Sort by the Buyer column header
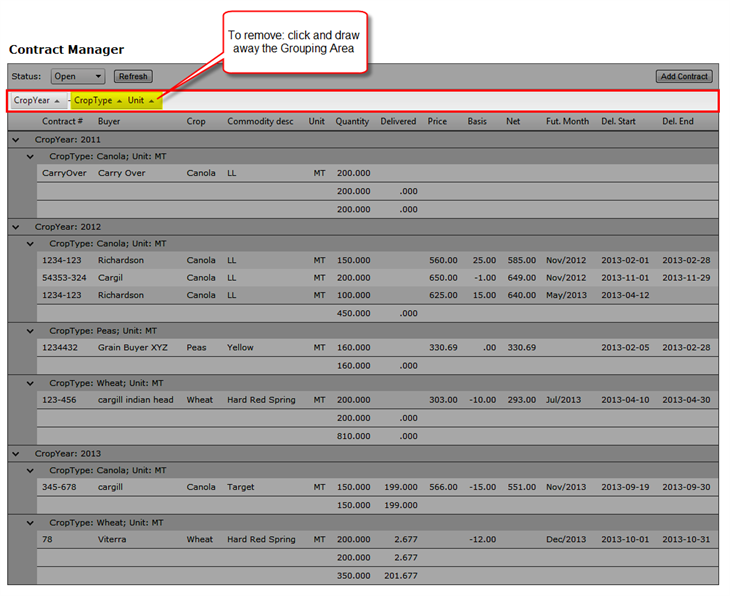 coord(109,121)
